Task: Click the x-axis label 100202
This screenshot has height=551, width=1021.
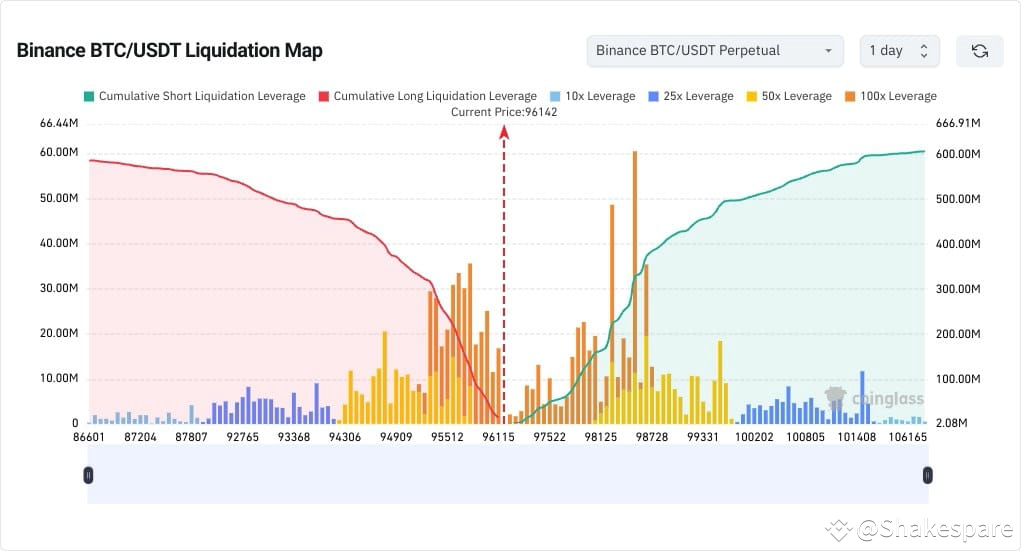Action: pyautogui.click(x=754, y=437)
